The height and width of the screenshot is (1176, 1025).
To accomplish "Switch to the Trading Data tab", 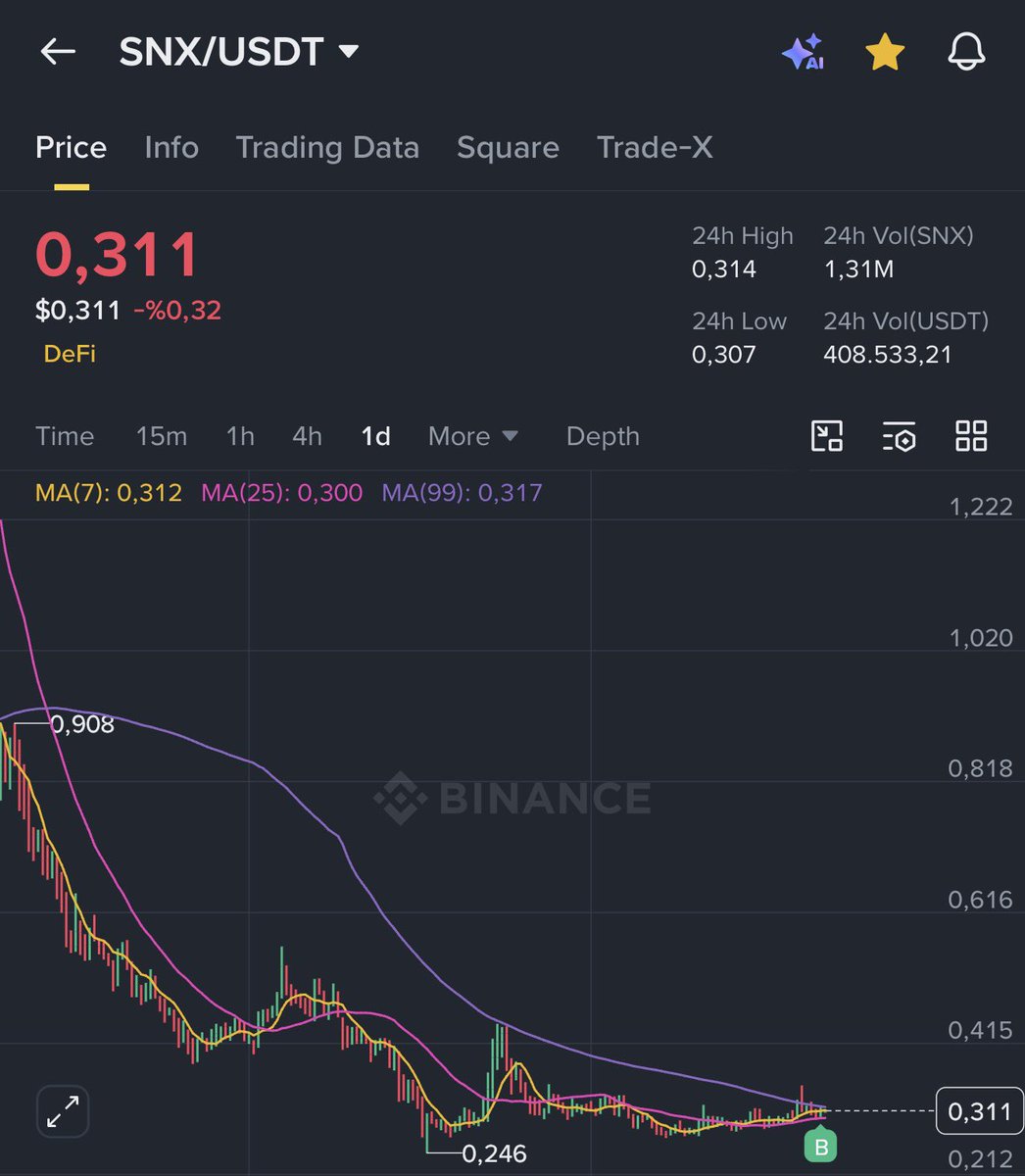I will (327, 148).
